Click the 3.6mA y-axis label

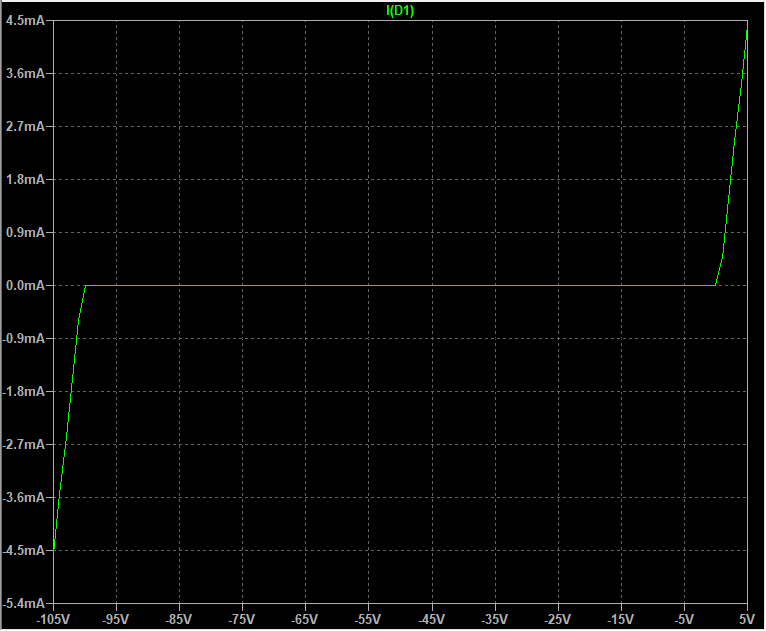(x=25, y=73)
